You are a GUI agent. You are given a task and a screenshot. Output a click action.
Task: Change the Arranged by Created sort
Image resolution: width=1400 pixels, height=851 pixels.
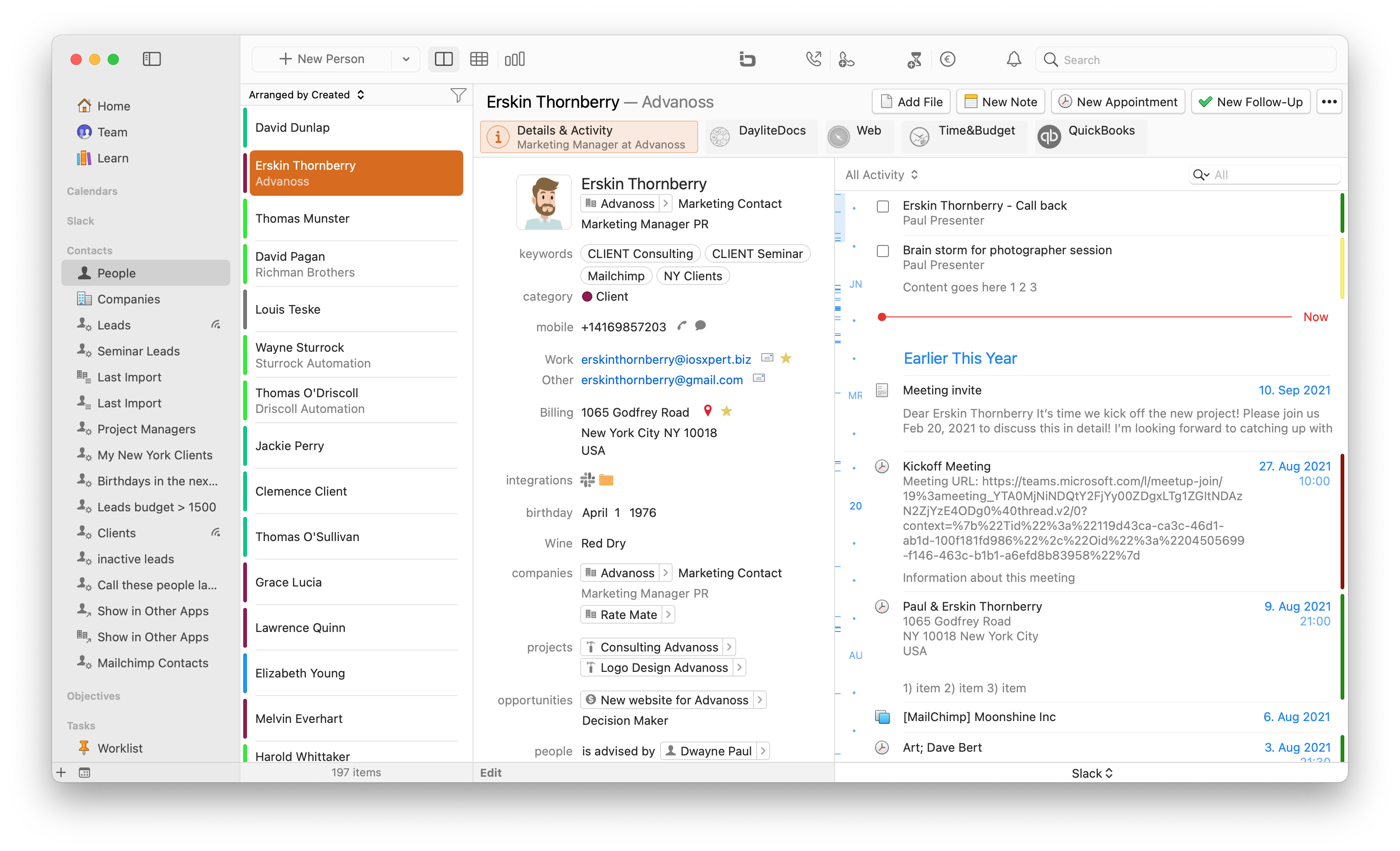pos(307,95)
